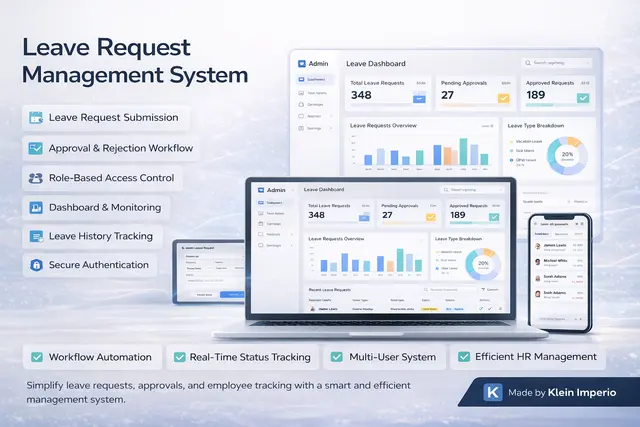This screenshot has width=640, height=427.
Task: Open the dropdown arrow in monitor search box
Action: click(x=587, y=63)
